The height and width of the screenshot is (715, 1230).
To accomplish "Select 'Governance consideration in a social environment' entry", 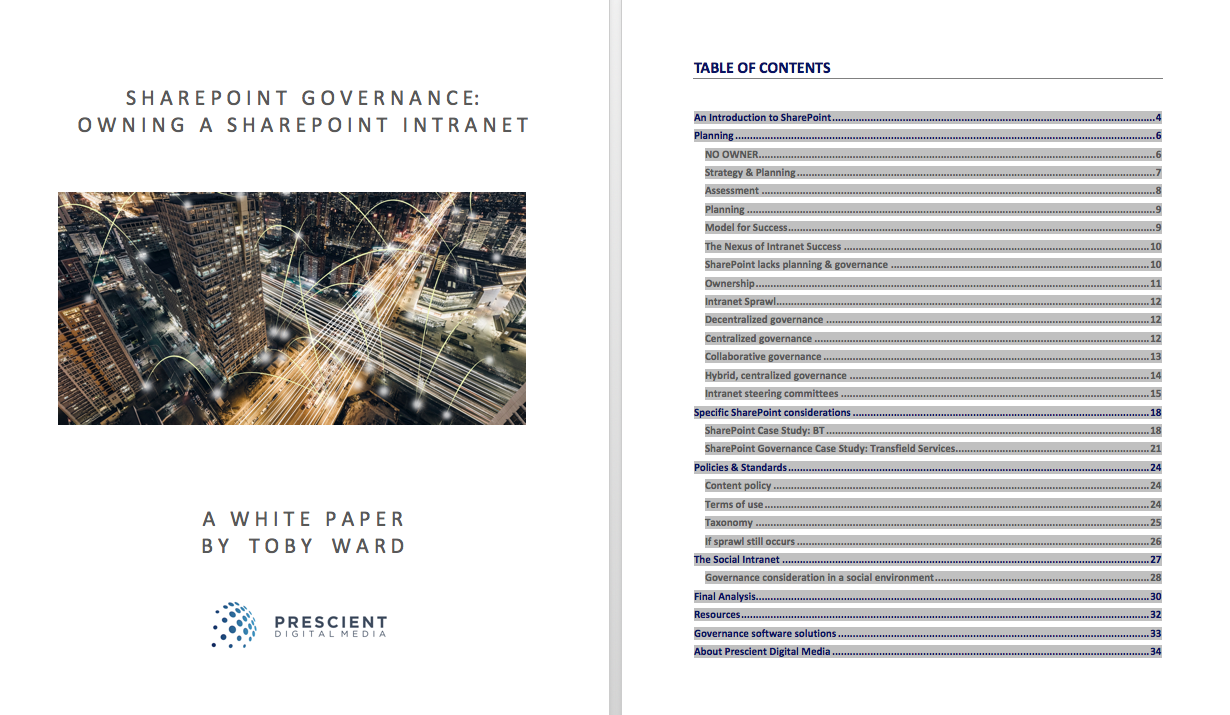I will point(932,578).
